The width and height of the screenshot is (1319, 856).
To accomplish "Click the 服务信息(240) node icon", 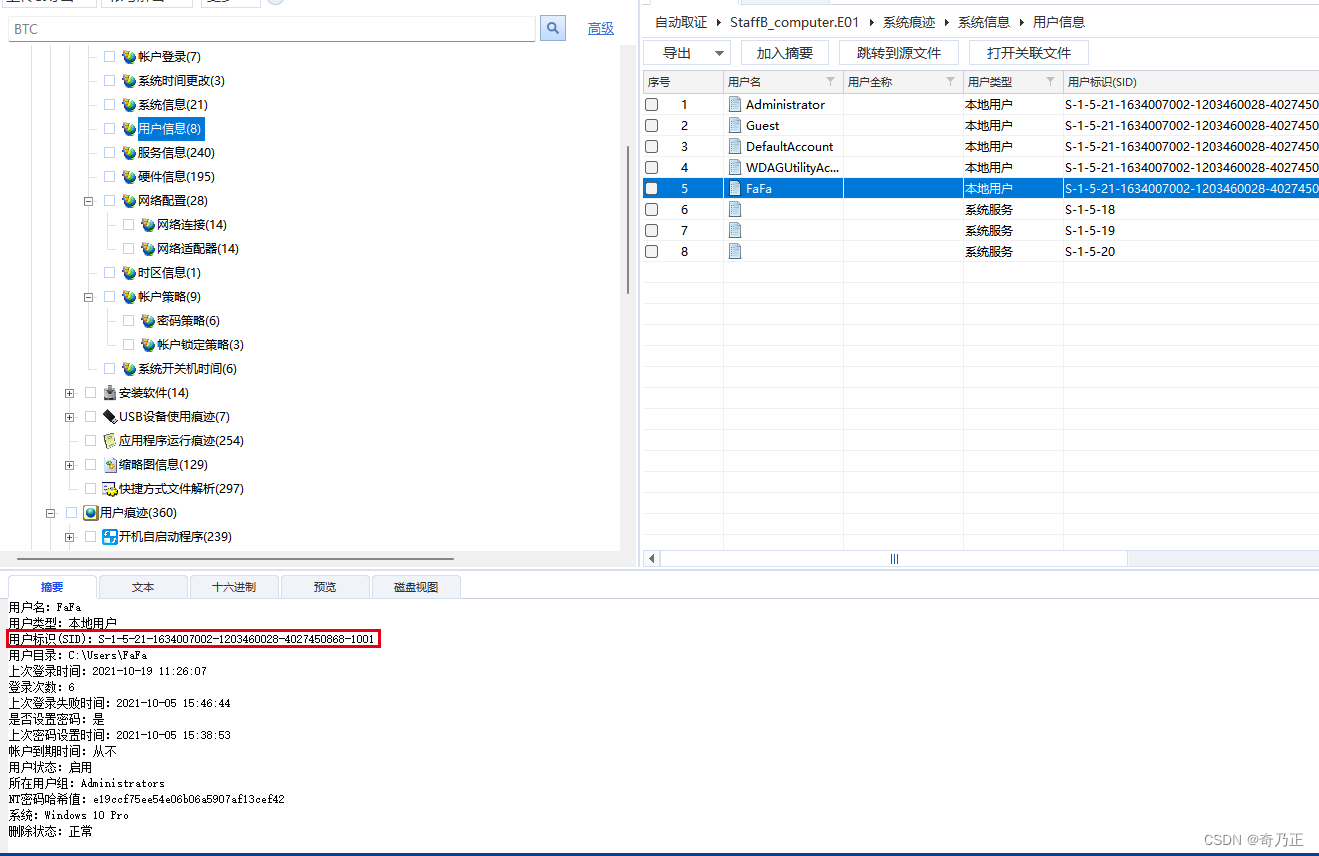I will (x=129, y=153).
